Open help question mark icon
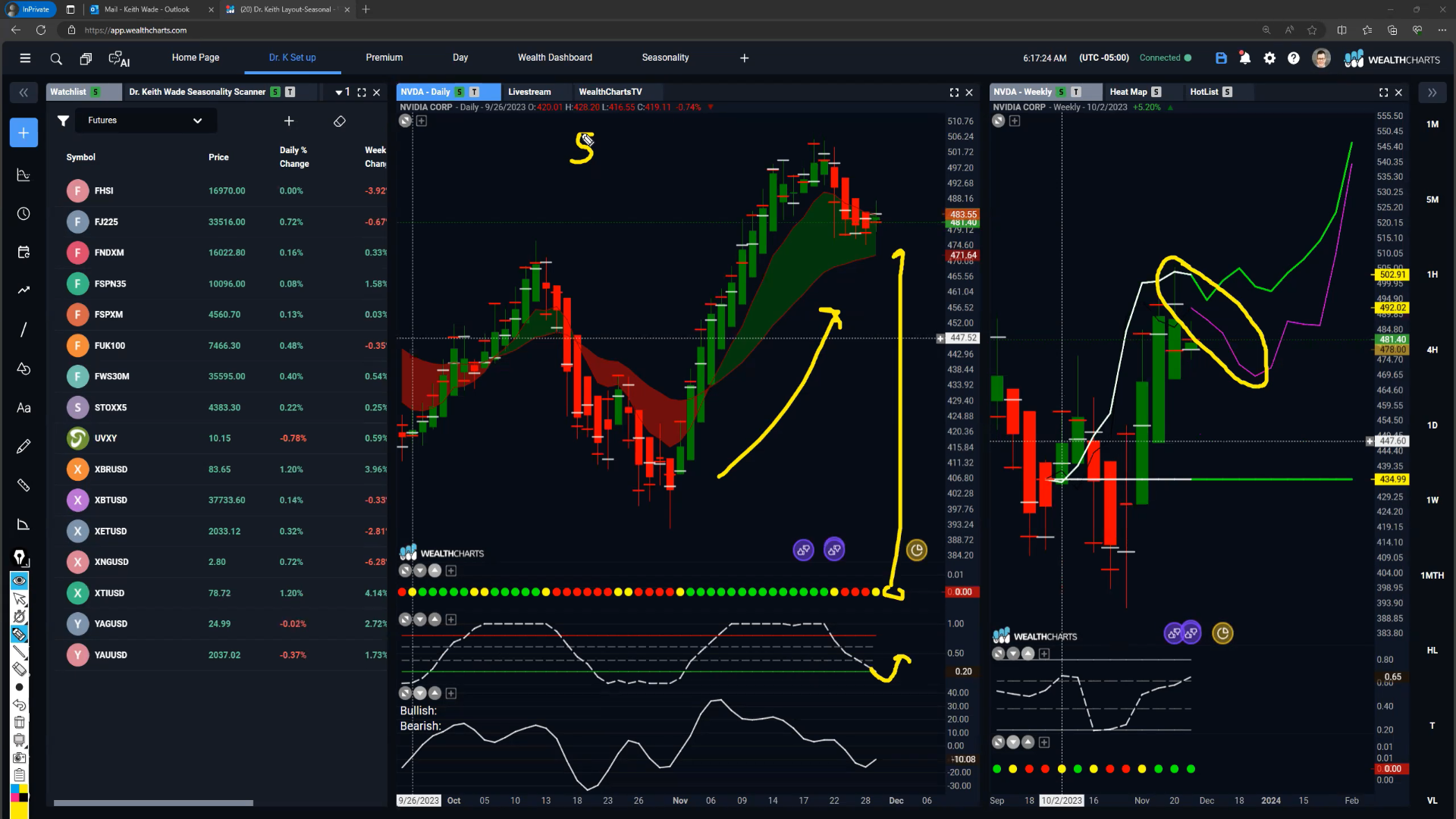Image resolution: width=1456 pixels, height=819 pixels. (x=1294, y=58)
